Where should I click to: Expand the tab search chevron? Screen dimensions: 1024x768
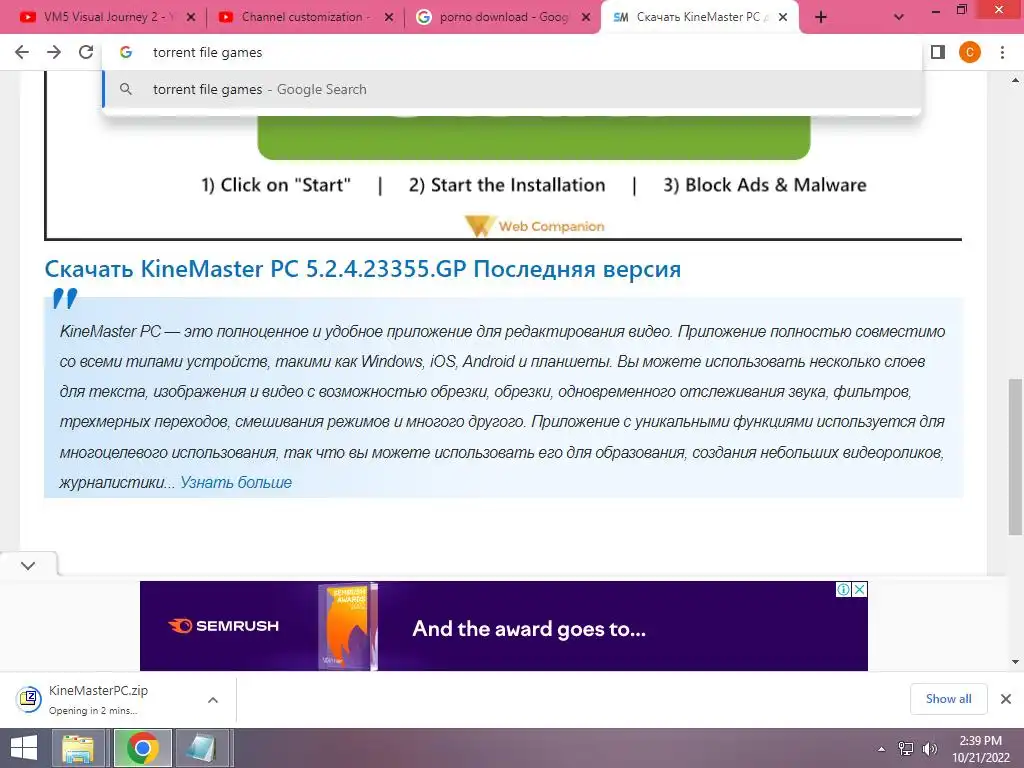pyautogui.click(x=899, y=18)
